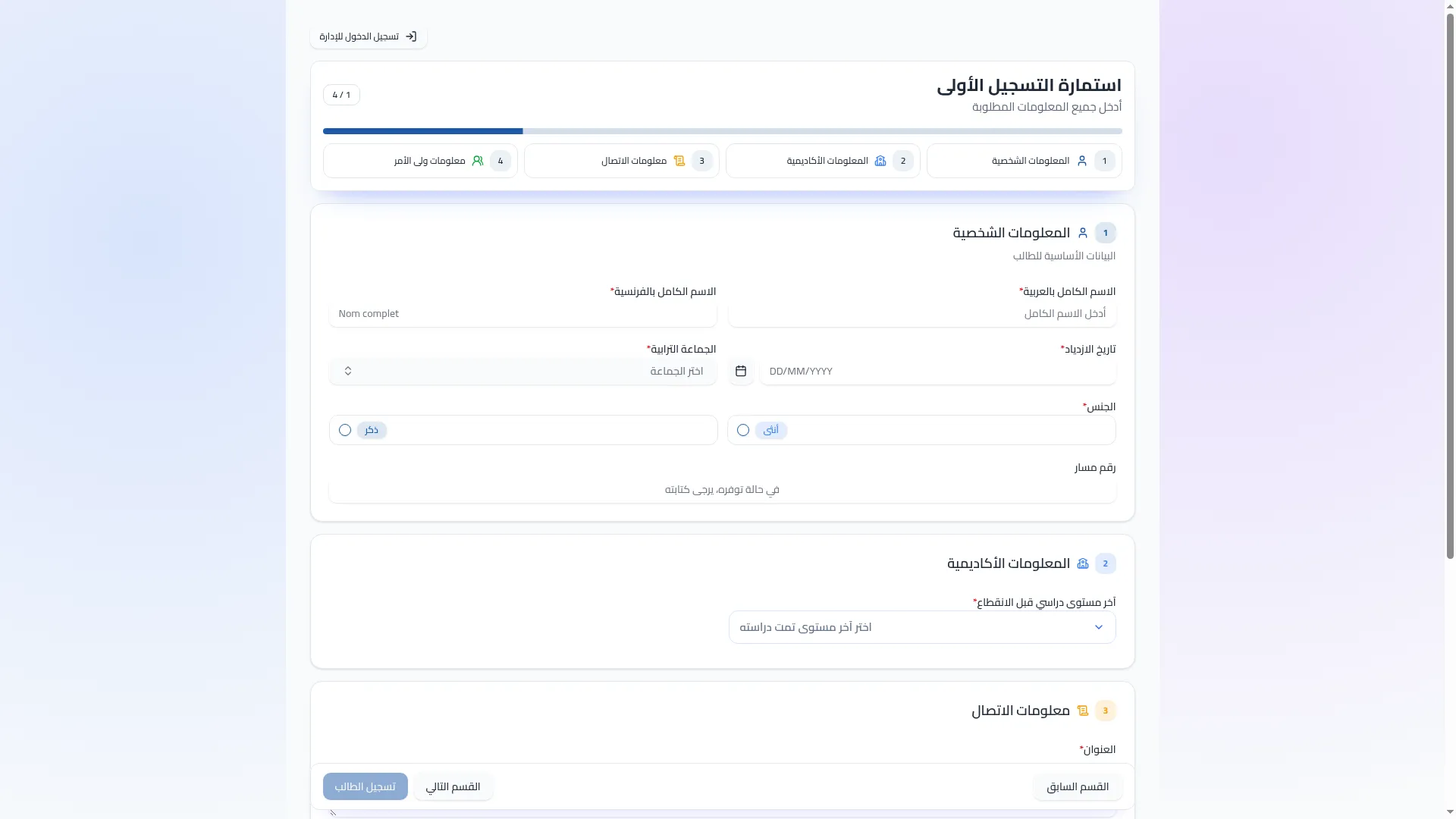Click person icon beside المعلومات الشخصية heading
This screenshot has width=1456, height=819.
(1083, 233)
